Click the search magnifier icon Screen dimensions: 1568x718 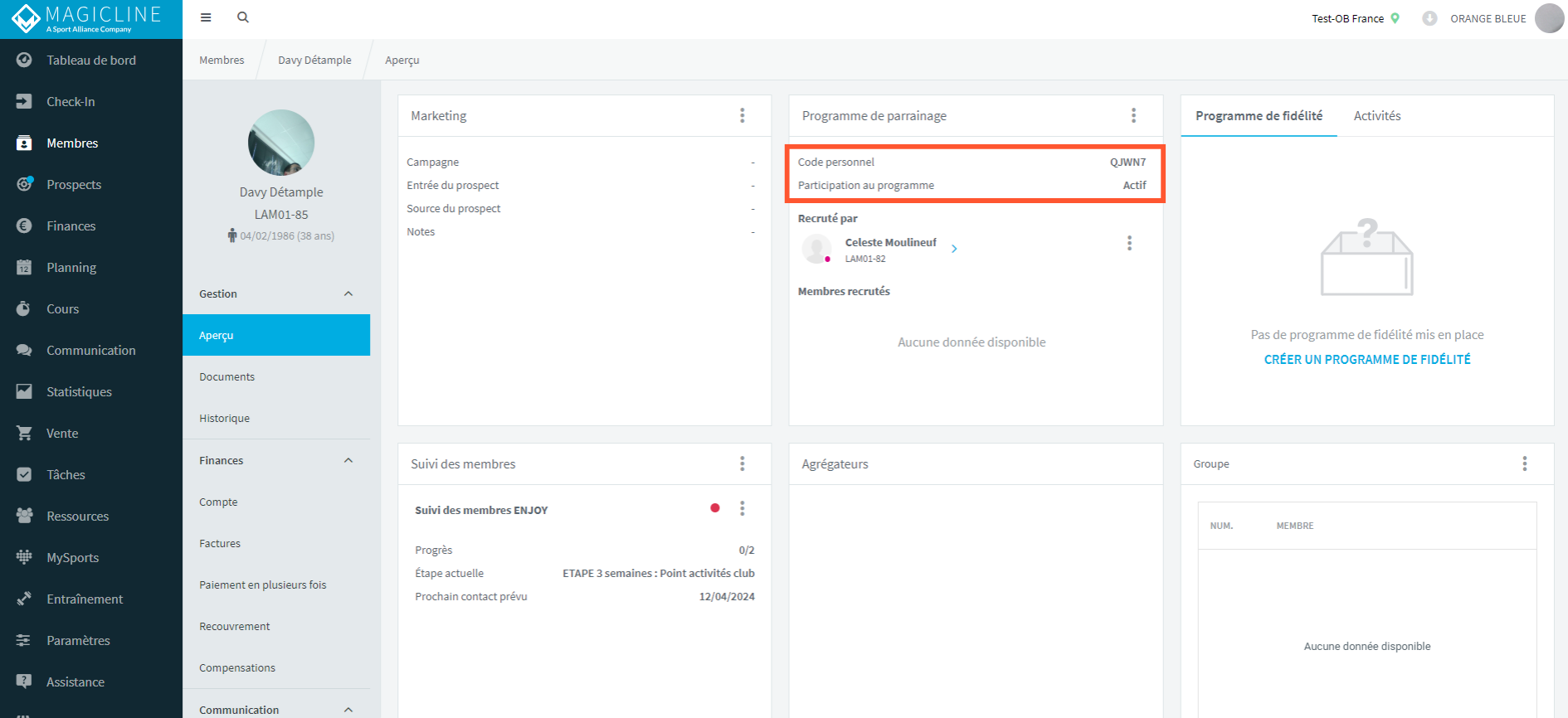pos(243,17)
